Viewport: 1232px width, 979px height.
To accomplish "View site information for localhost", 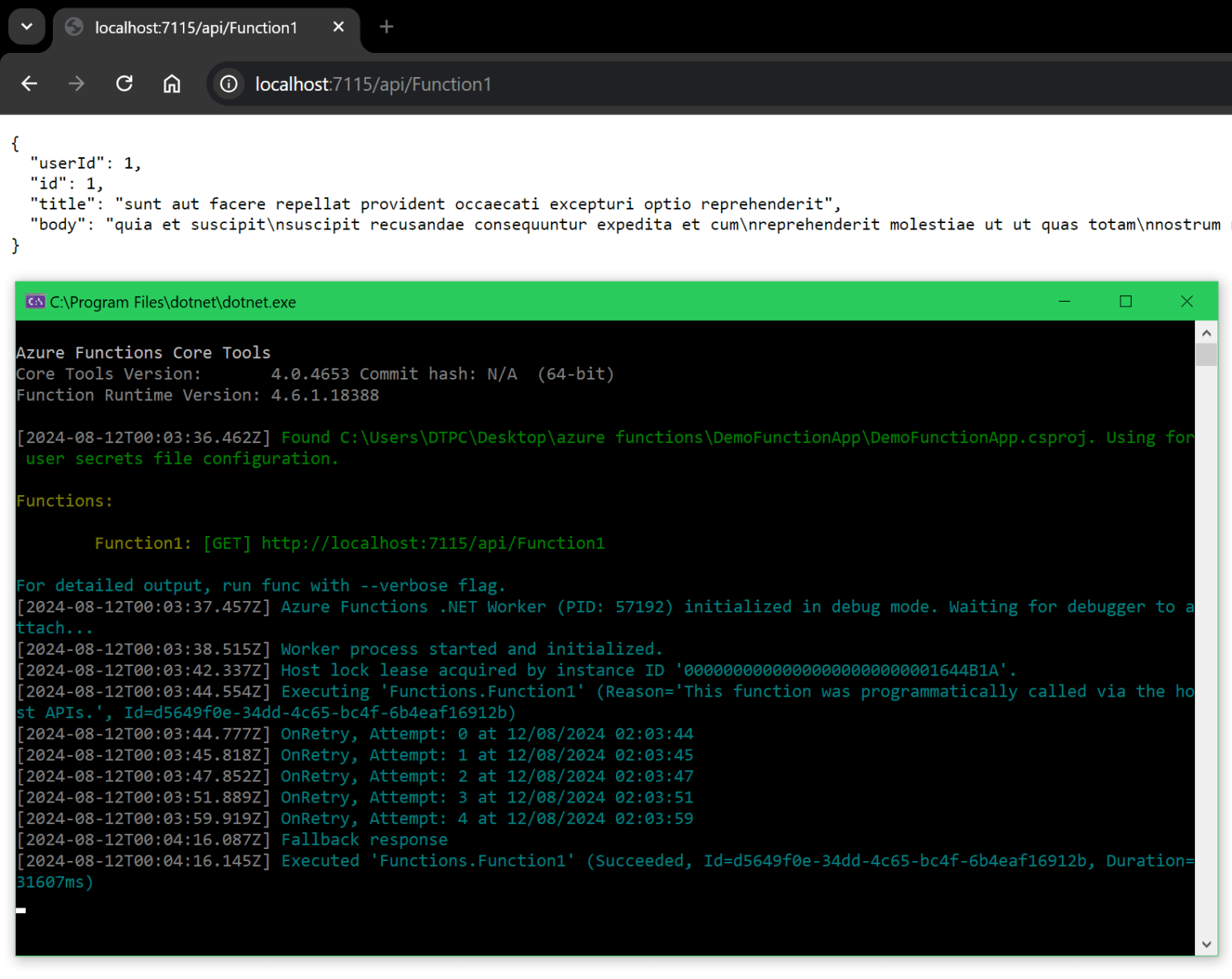I will pyautogui.click(x=229, y=83).
